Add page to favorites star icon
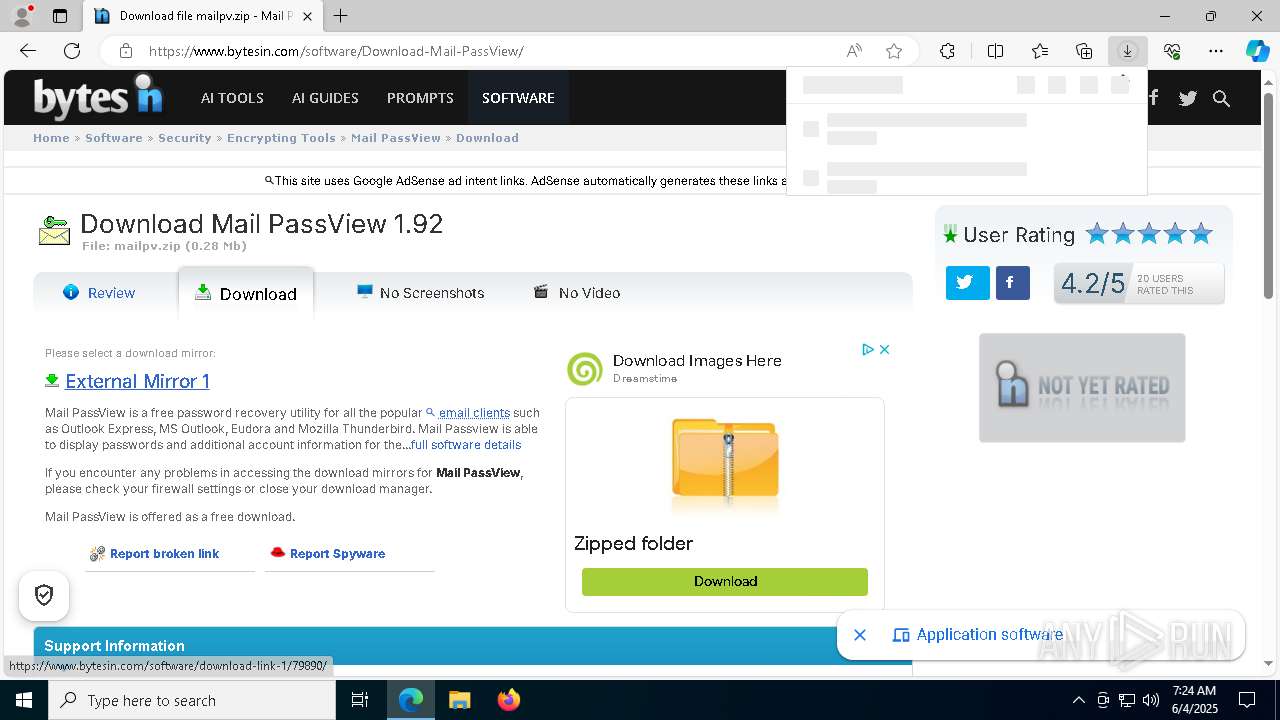The height and width of the screenshot is (720, 1280). (x=894, y=51)
